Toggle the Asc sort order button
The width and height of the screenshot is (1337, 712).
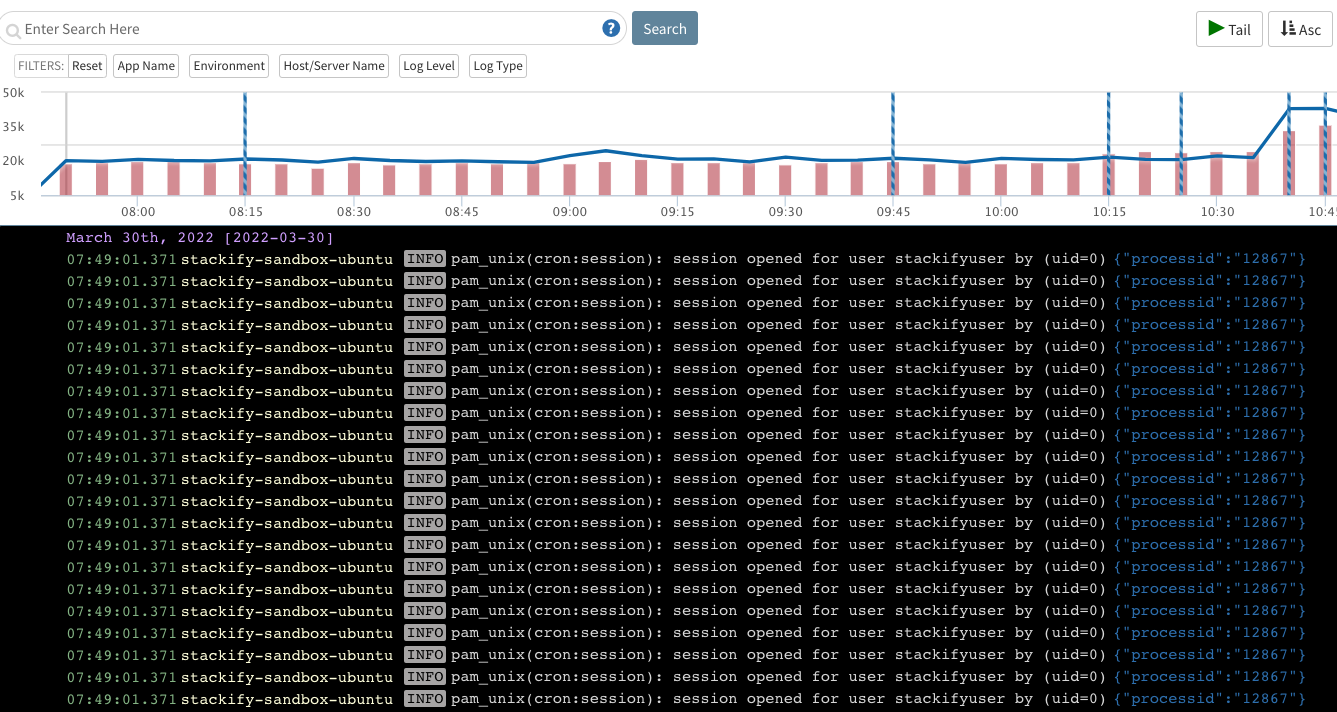(1300, 29)
